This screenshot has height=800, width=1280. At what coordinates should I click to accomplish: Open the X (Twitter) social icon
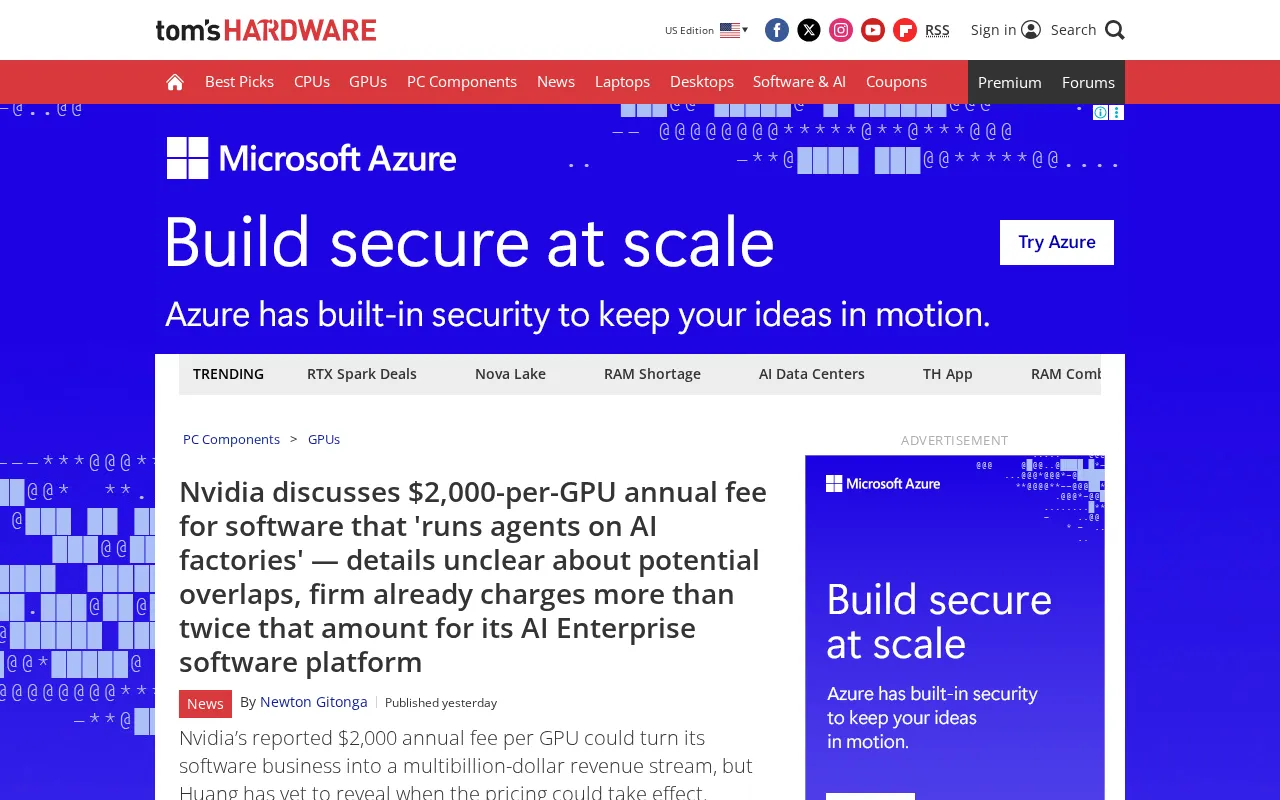tap(809, 30)
